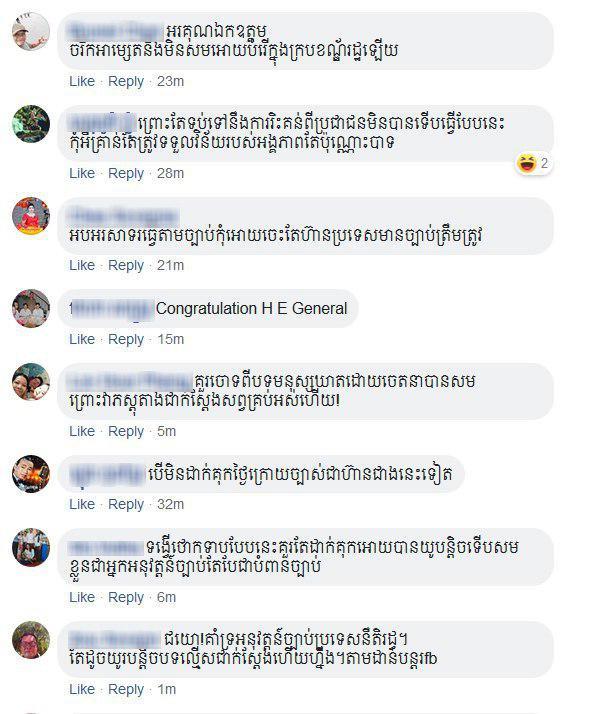The height and width of the screenshot is (714, 597).
Task: Click the 1m timestamp on last comment
Action: 167,689
